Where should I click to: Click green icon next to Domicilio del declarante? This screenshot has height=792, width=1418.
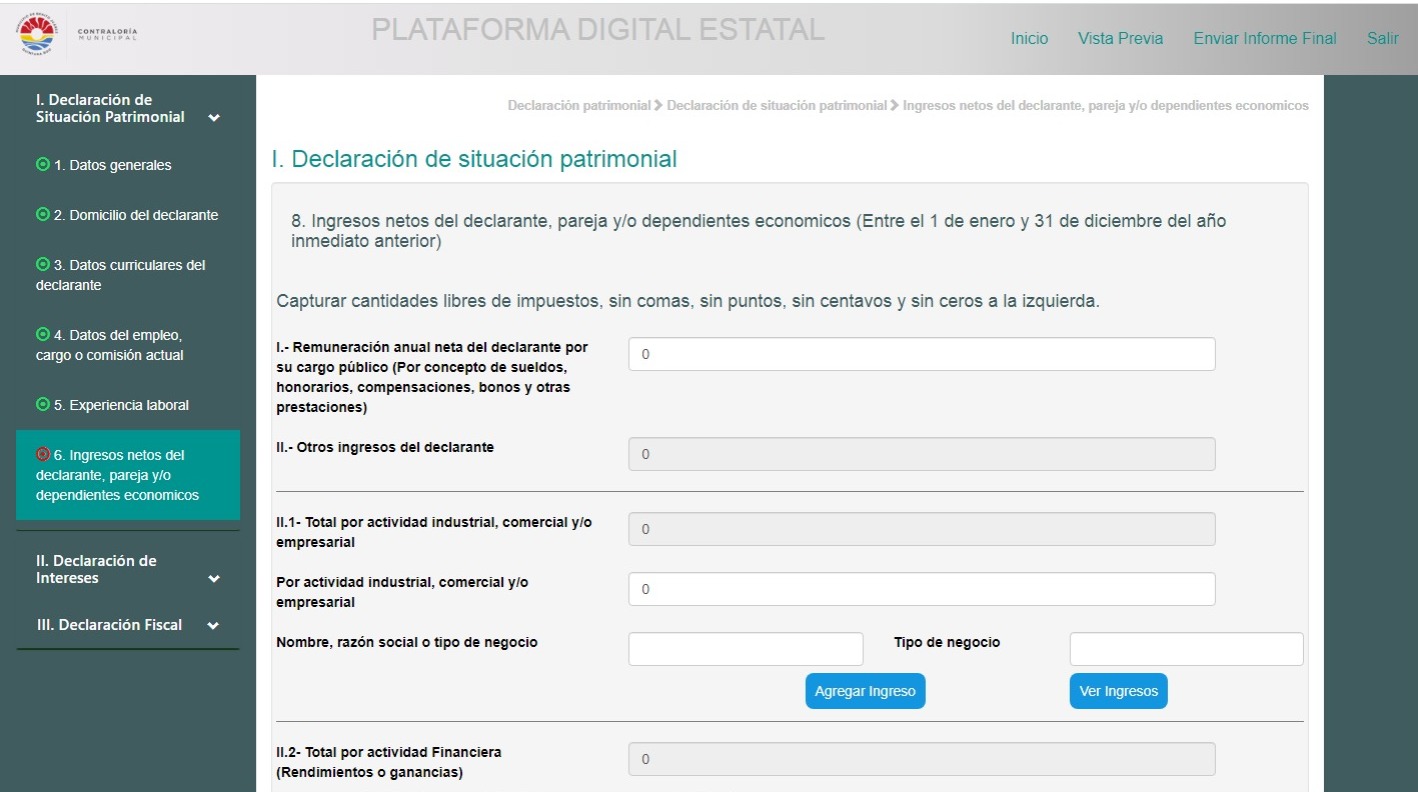click(x=42, y=214)
